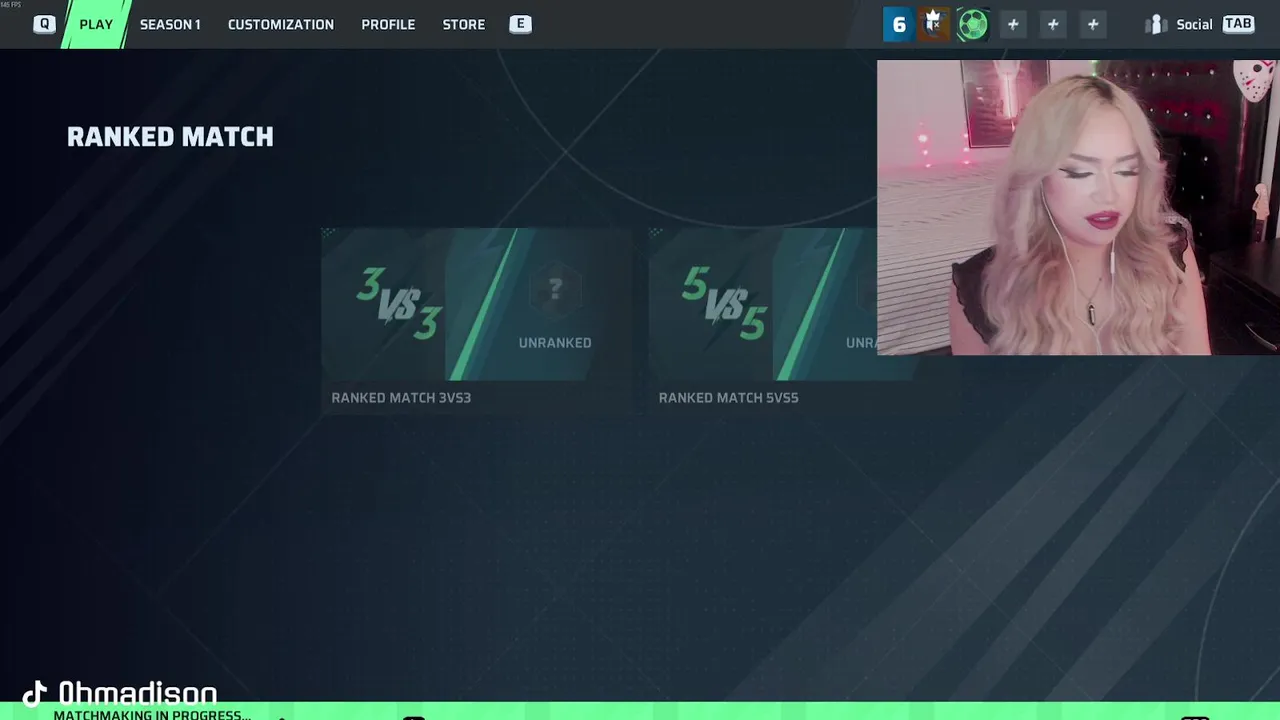Viewport: 1280px width, 720px height.
Task: Click the TAB key hint
Action: tap(1238, 24)
